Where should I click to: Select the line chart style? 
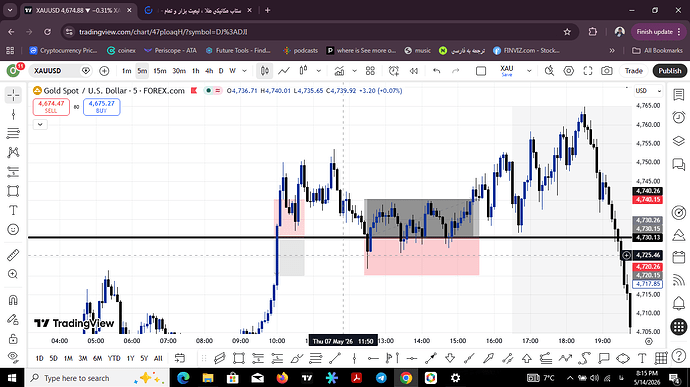[284, 71]
